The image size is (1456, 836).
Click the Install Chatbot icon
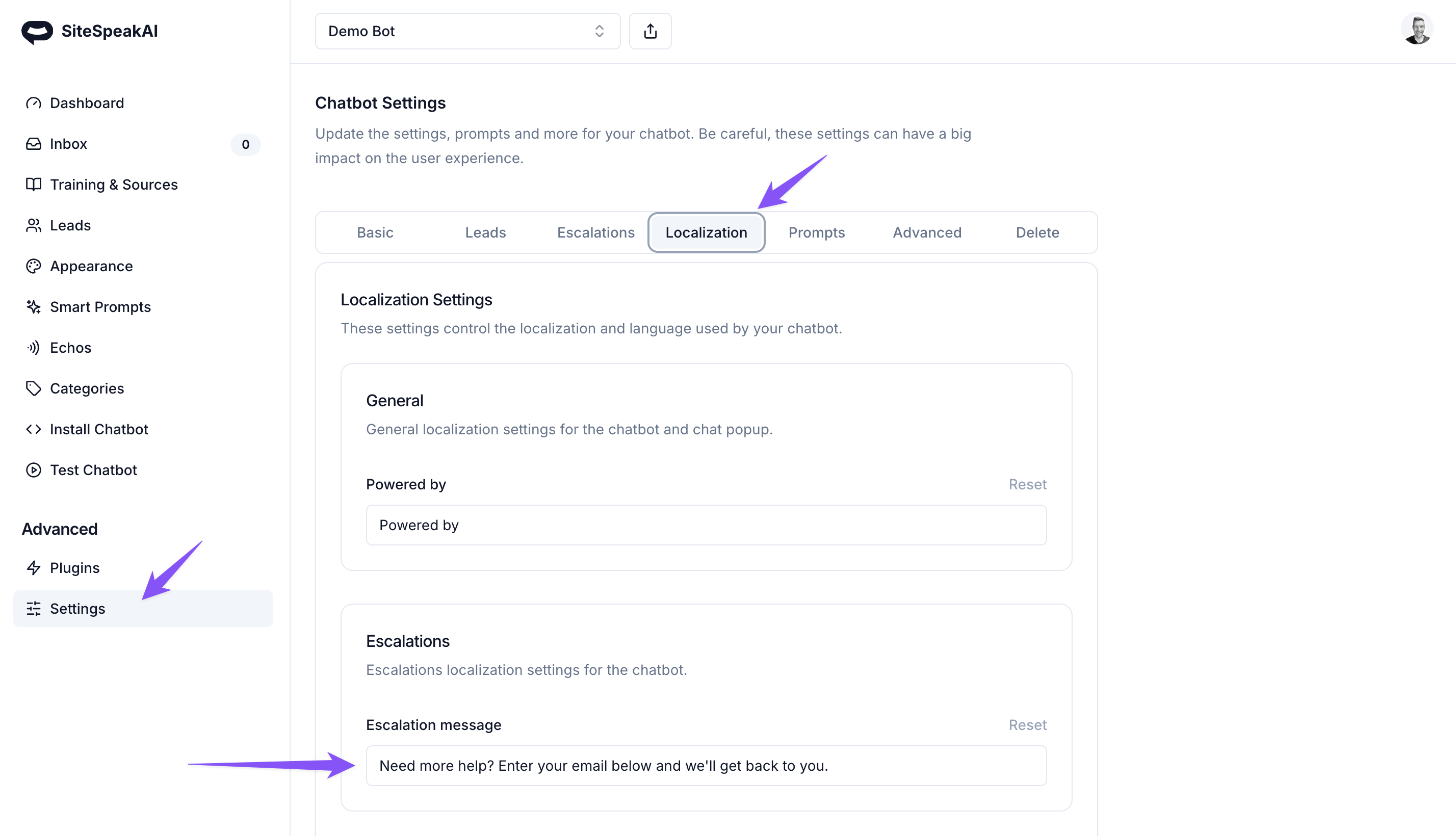pos(34,429)
